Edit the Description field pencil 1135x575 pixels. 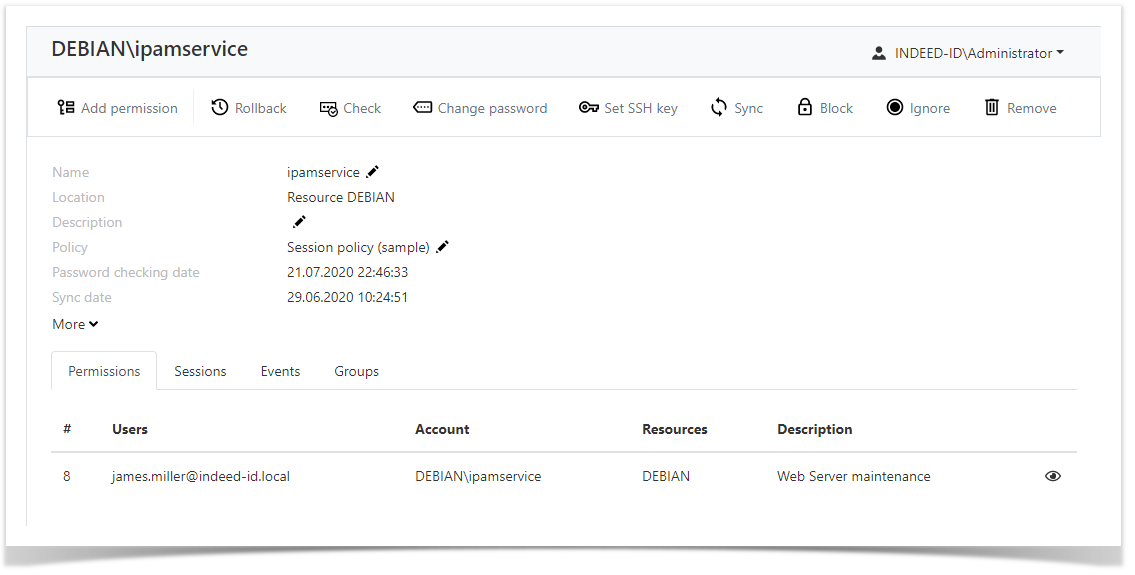point(299,222)
